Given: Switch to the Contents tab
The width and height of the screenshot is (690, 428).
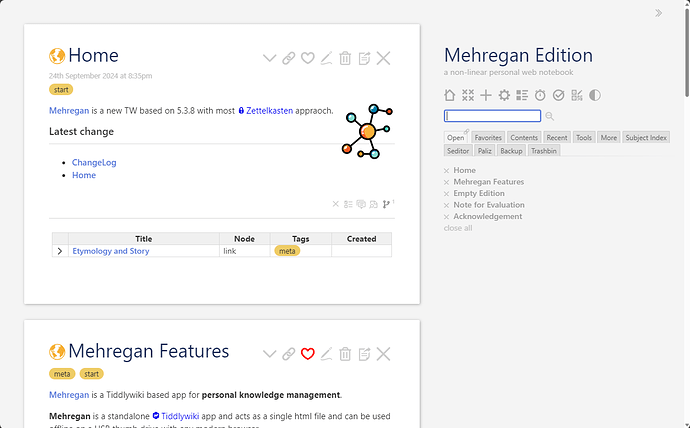Looking at the screenshot, I should coord(524,138).
